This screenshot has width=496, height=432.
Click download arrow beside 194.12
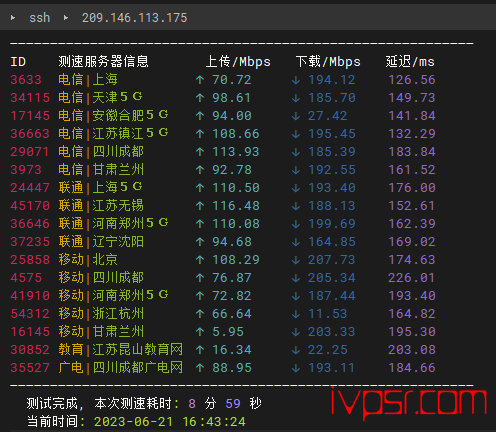coord(296,80)
